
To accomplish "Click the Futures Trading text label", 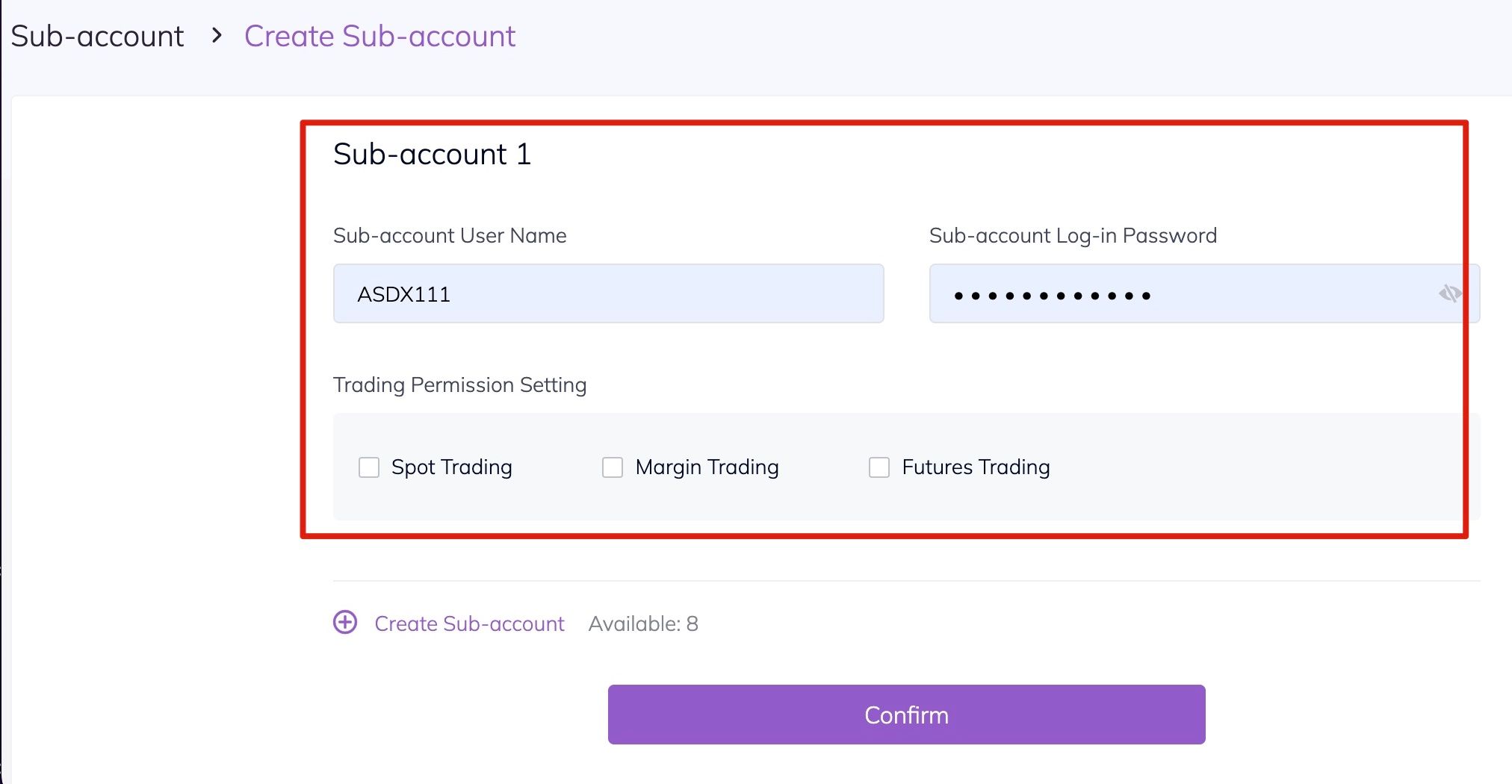I will click(x=976, y=467).
